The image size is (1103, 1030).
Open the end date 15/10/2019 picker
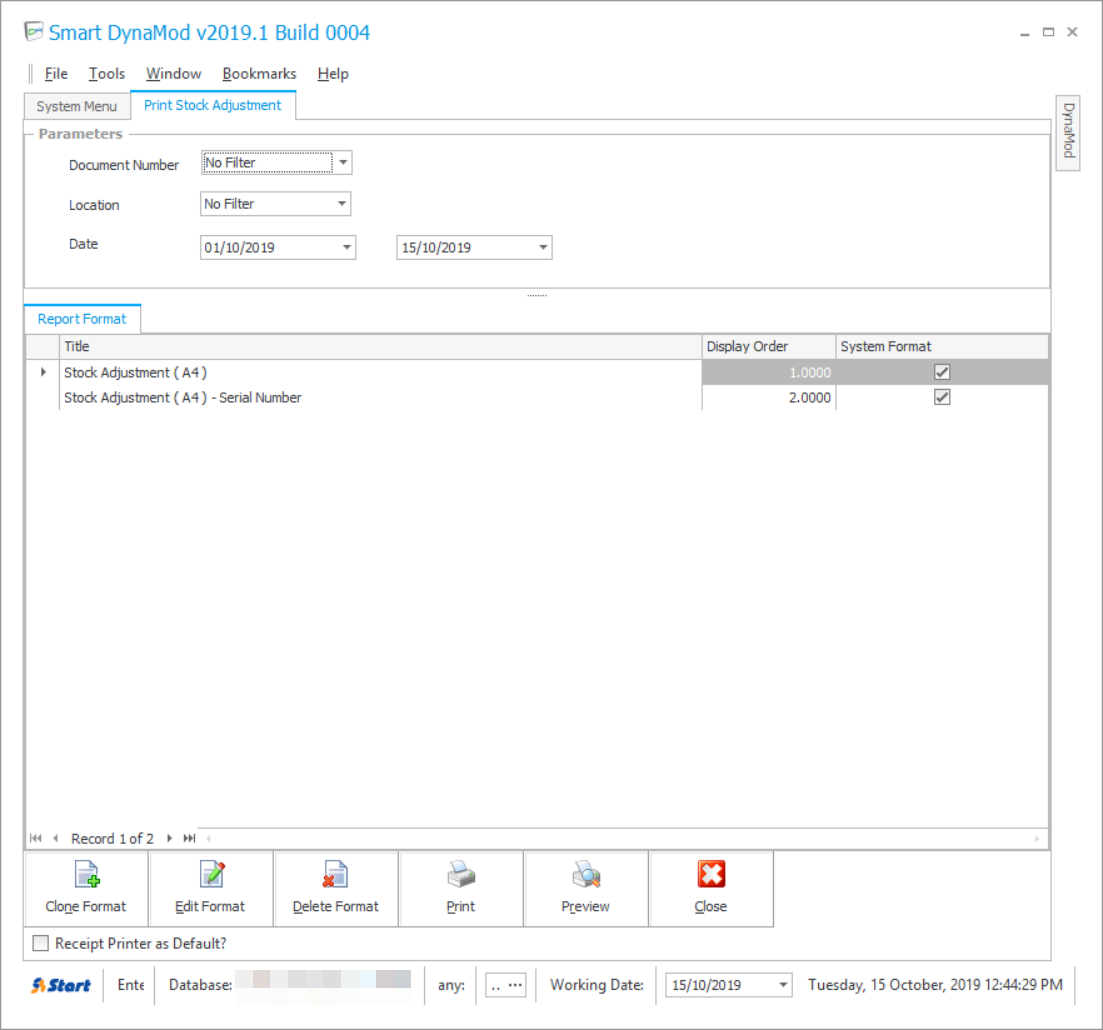(543, 248)
